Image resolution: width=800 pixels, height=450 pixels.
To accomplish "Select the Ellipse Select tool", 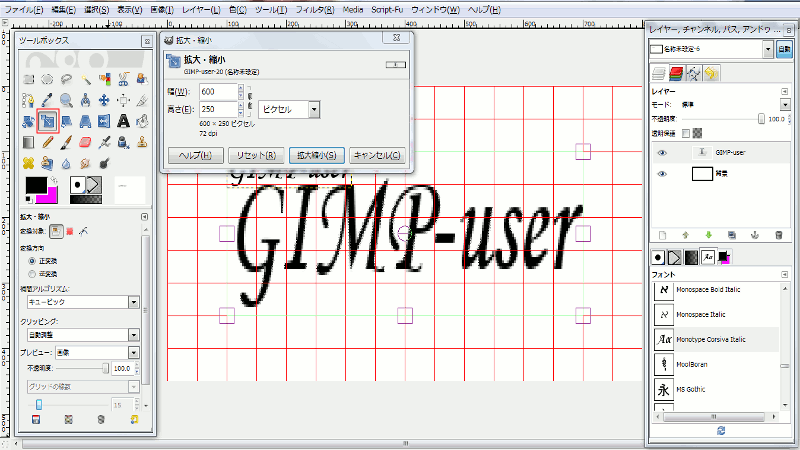I will [47, 79].
